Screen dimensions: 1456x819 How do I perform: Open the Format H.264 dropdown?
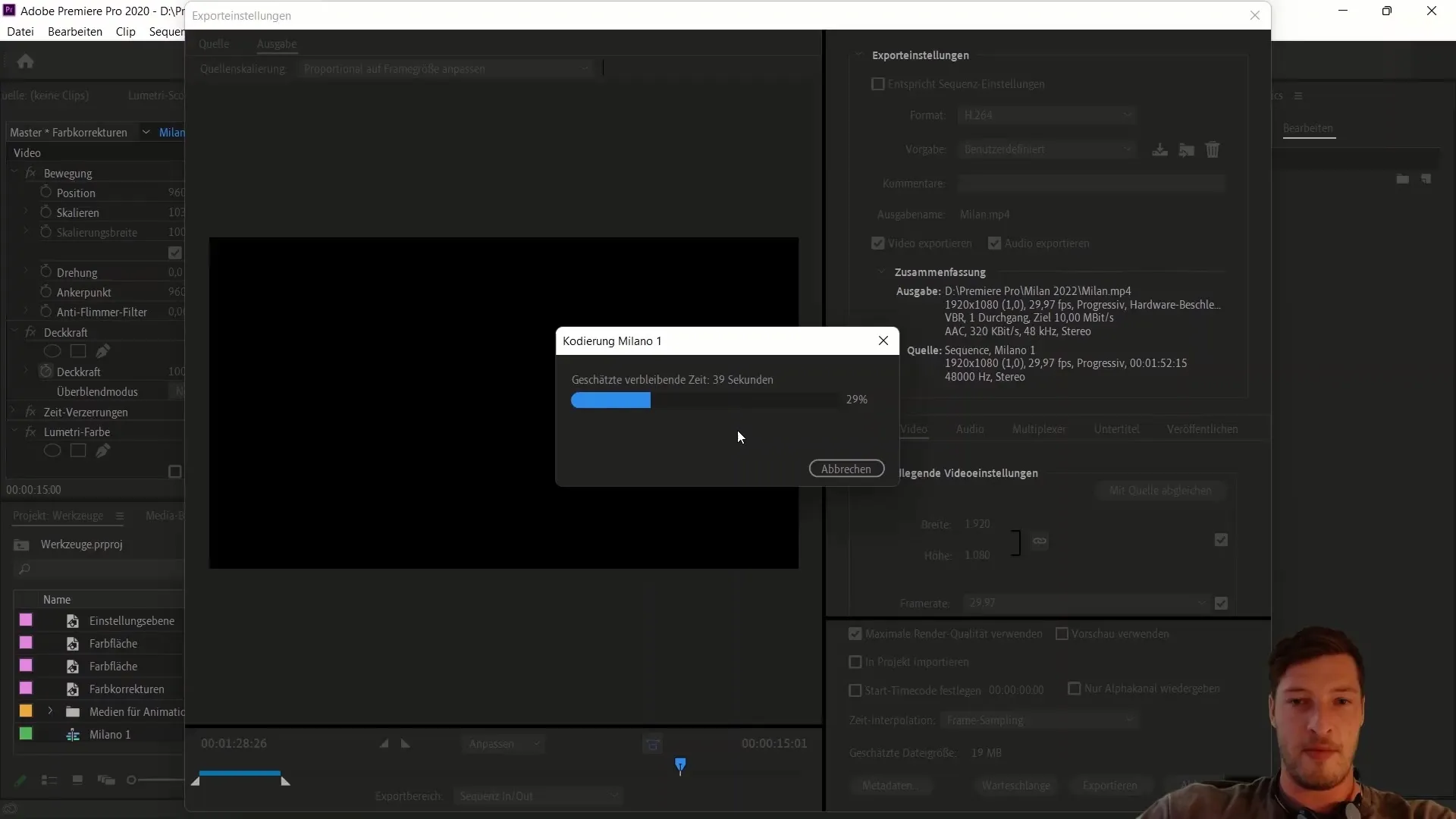pyautogui.click(x=1046, y=115)
